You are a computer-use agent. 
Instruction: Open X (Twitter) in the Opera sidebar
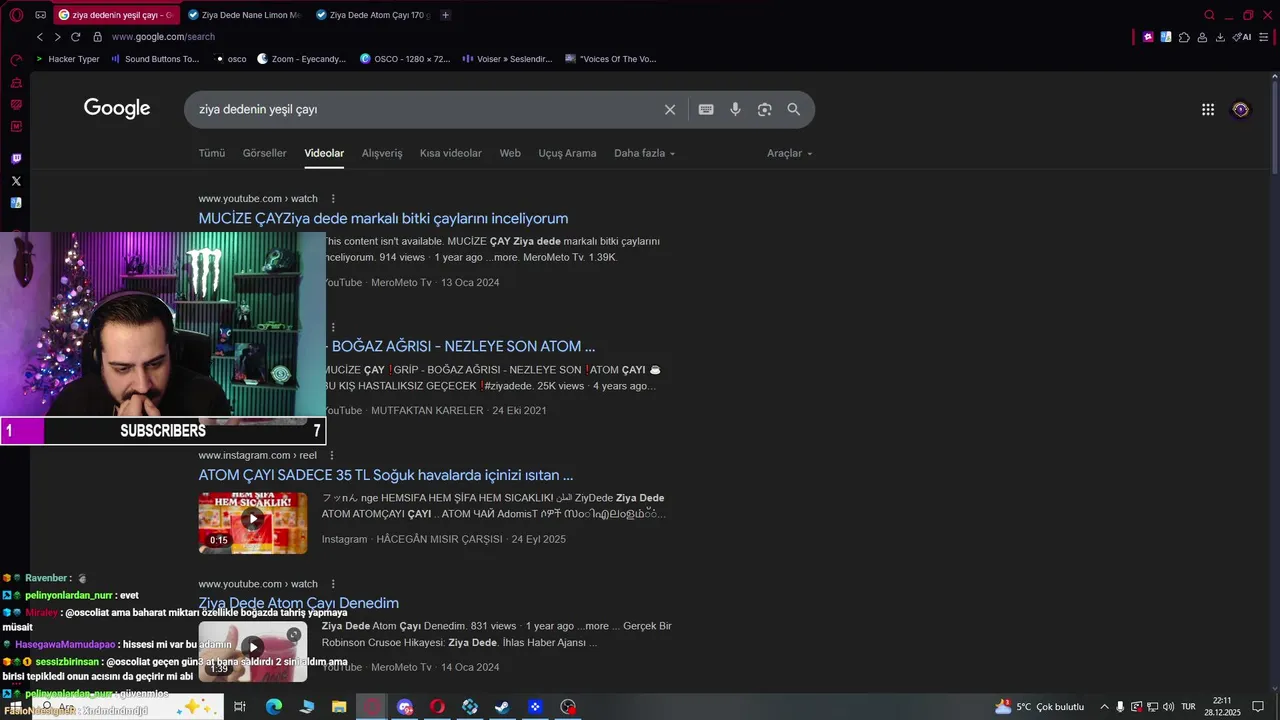pos(16,181)
